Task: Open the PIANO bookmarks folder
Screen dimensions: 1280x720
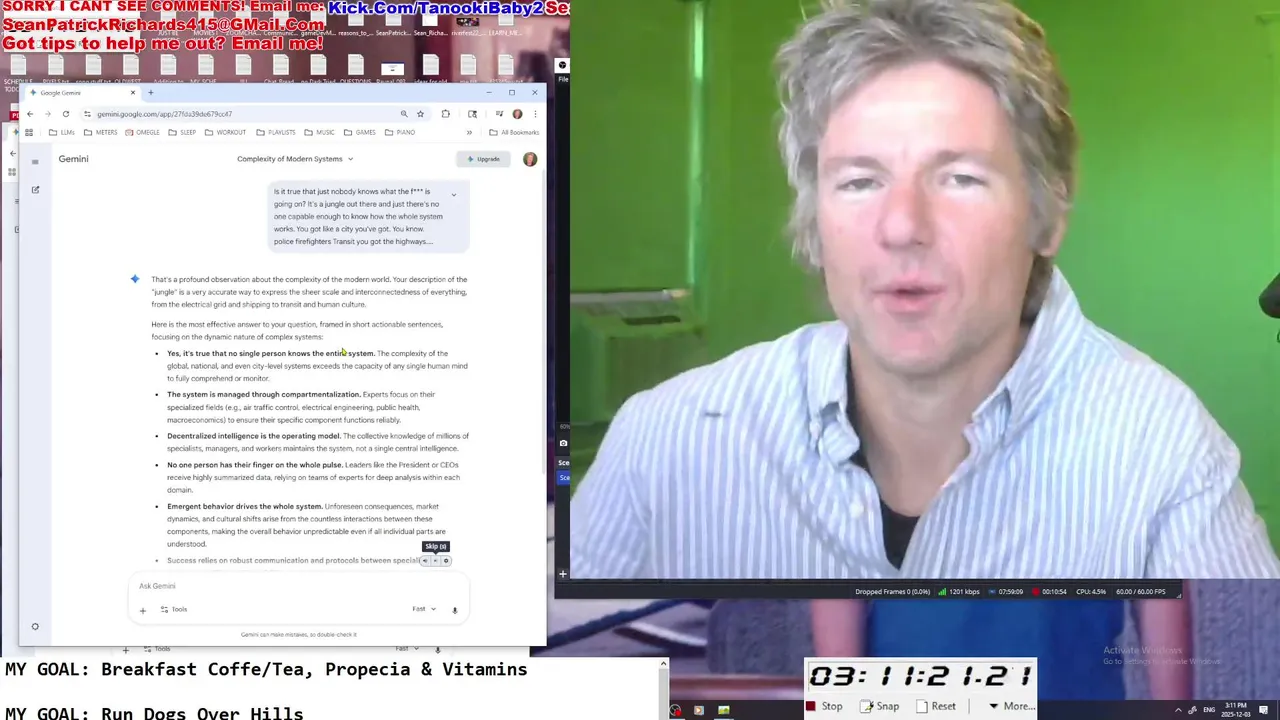Action: [x=400, y=132]
